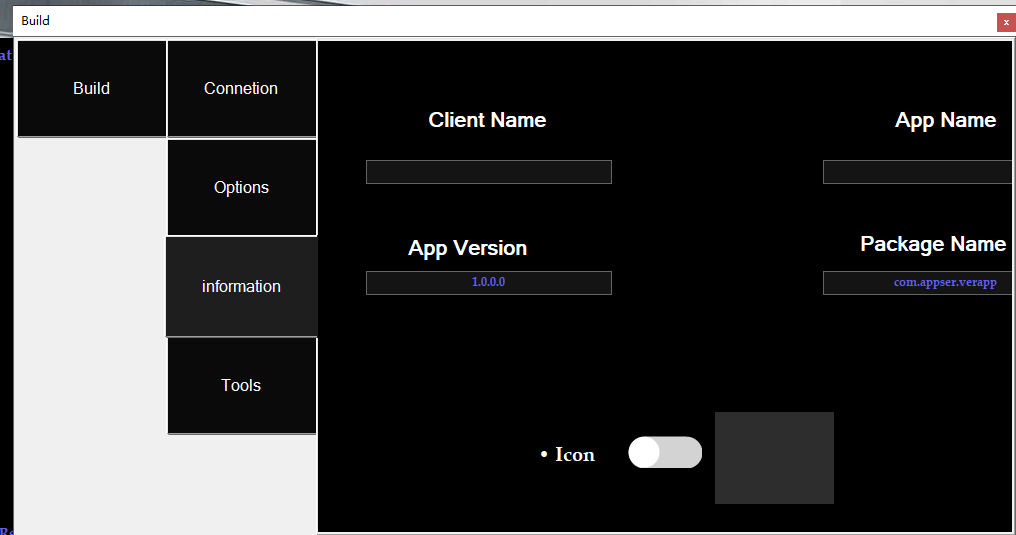Viewport: 1016px width, 535px height.
Task: Select the Package Name field com.appser.verapp
Action: [x=918, y=283]
